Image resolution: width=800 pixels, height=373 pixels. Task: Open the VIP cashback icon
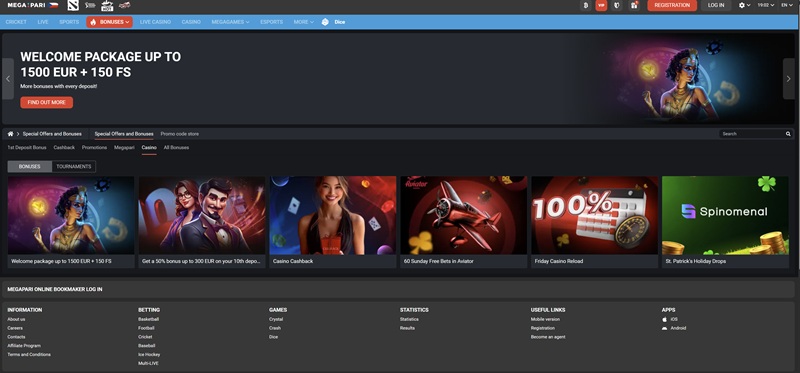point(601,5)
